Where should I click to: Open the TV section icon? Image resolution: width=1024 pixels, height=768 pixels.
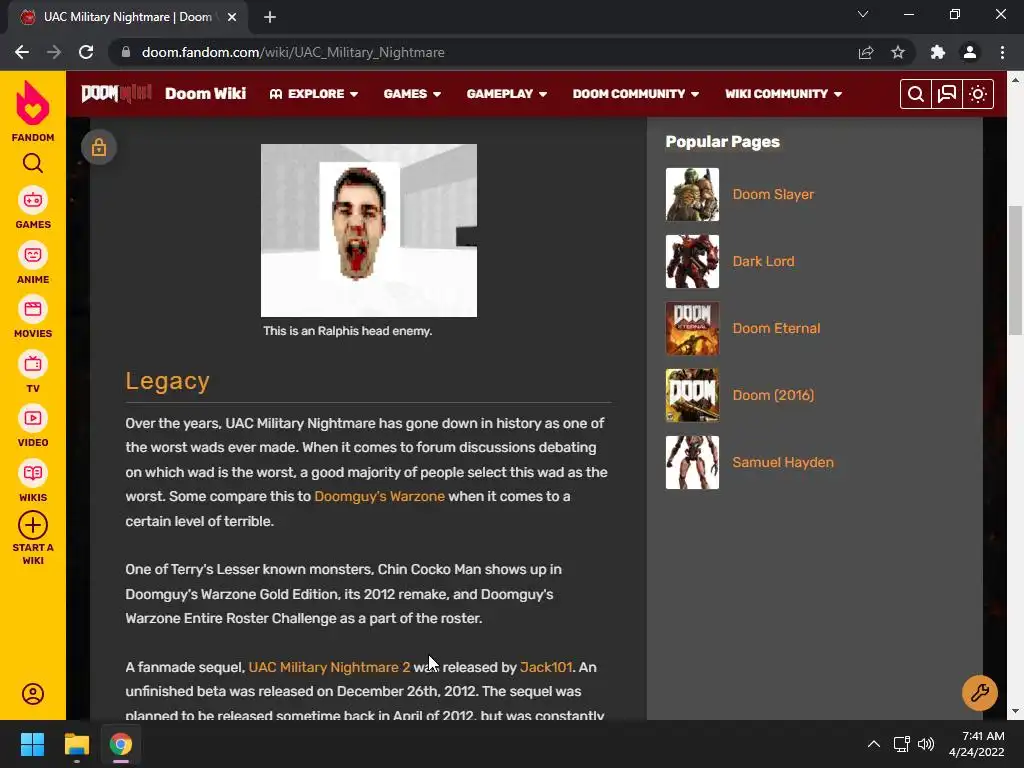click(x=33, y=364)
